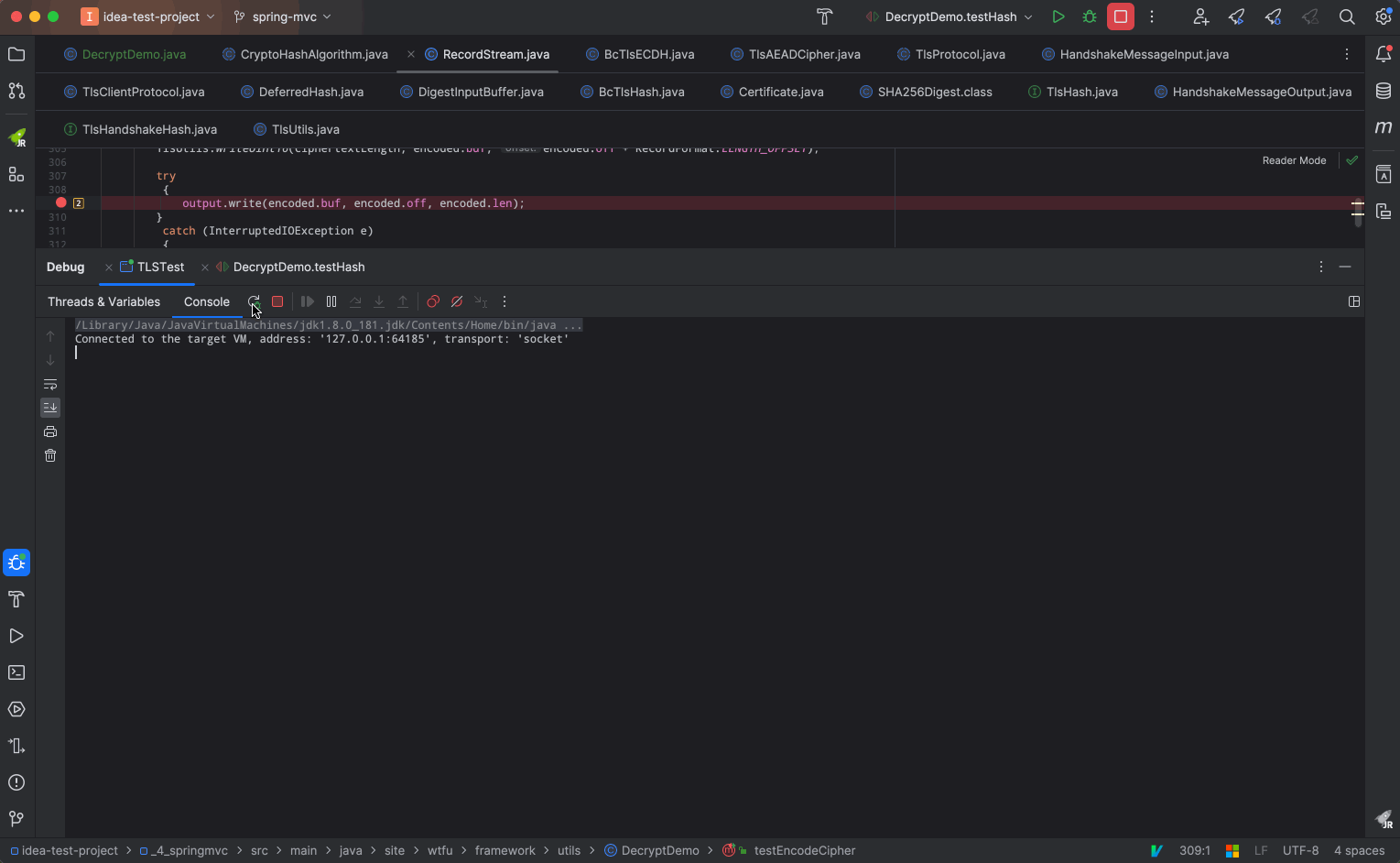The image size is (1400, 863).
Task: Open the Terminal tool window icon
Action: (16, 672)
